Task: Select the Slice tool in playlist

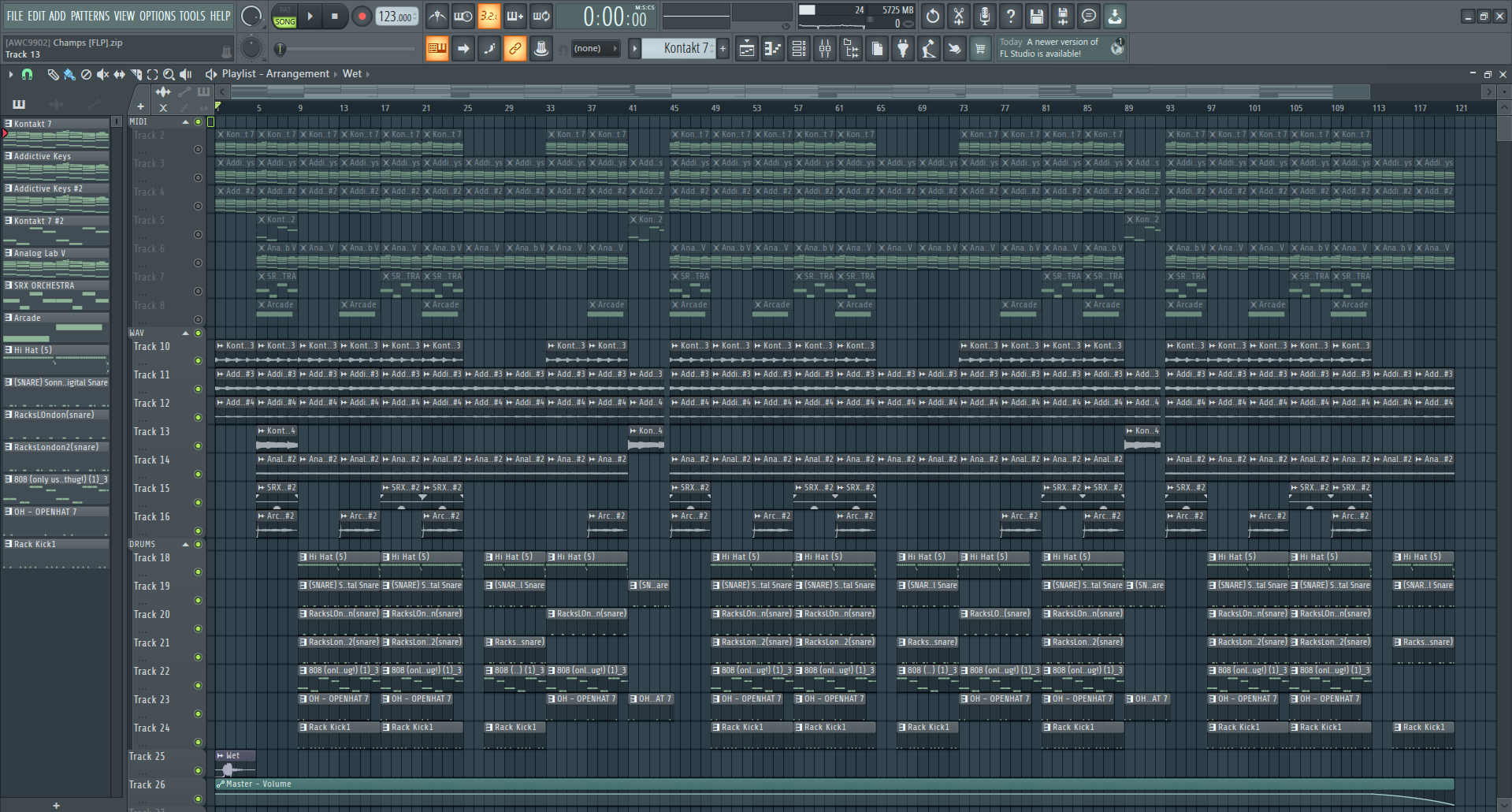Action: point(136,74)
